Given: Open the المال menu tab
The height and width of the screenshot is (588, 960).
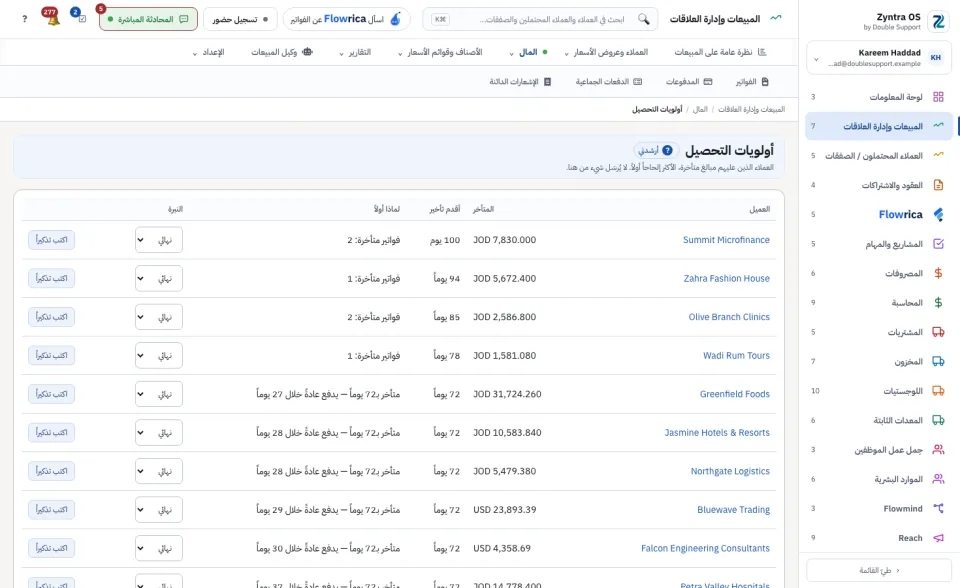Looking at the screenshot, I should click(x=528, y=52).
